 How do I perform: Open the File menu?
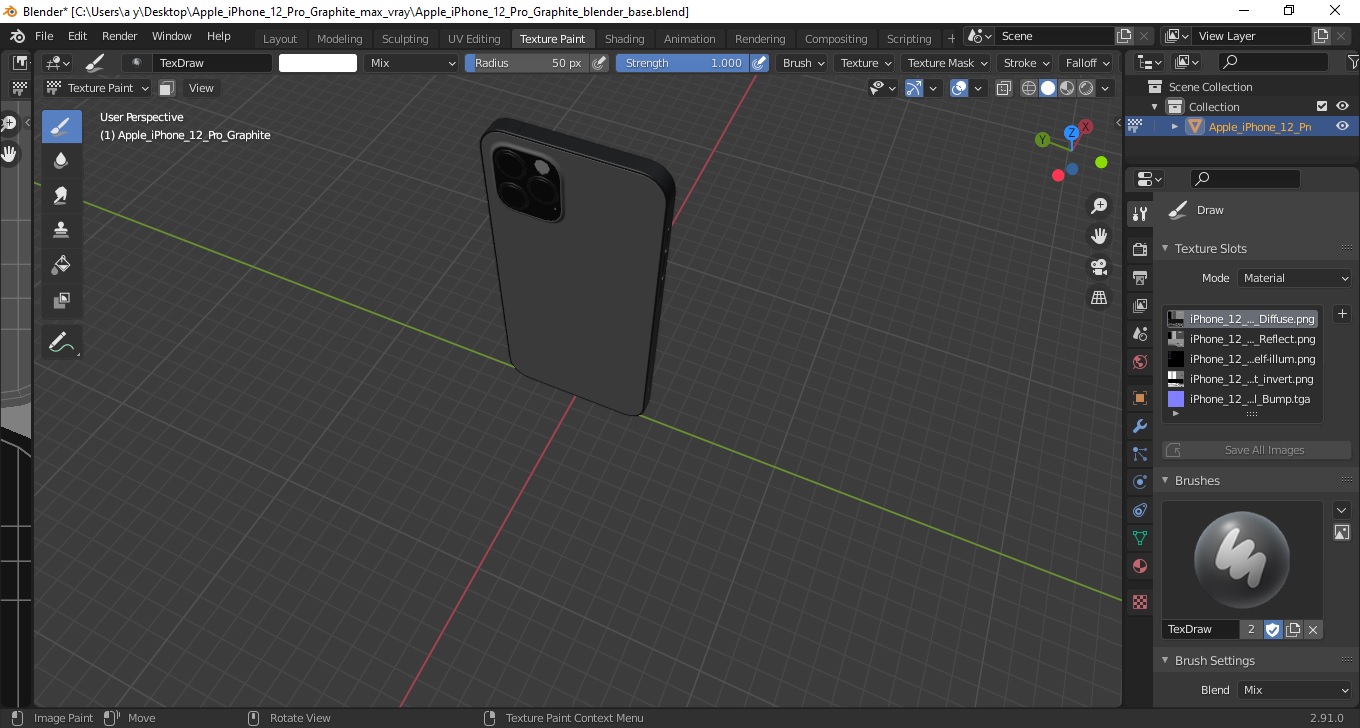coord(44,36)
